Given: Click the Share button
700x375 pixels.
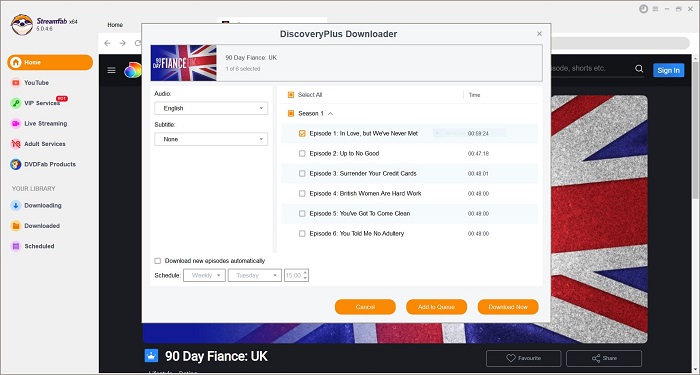Looking at the screenshot, I should (x=604, y=358).
